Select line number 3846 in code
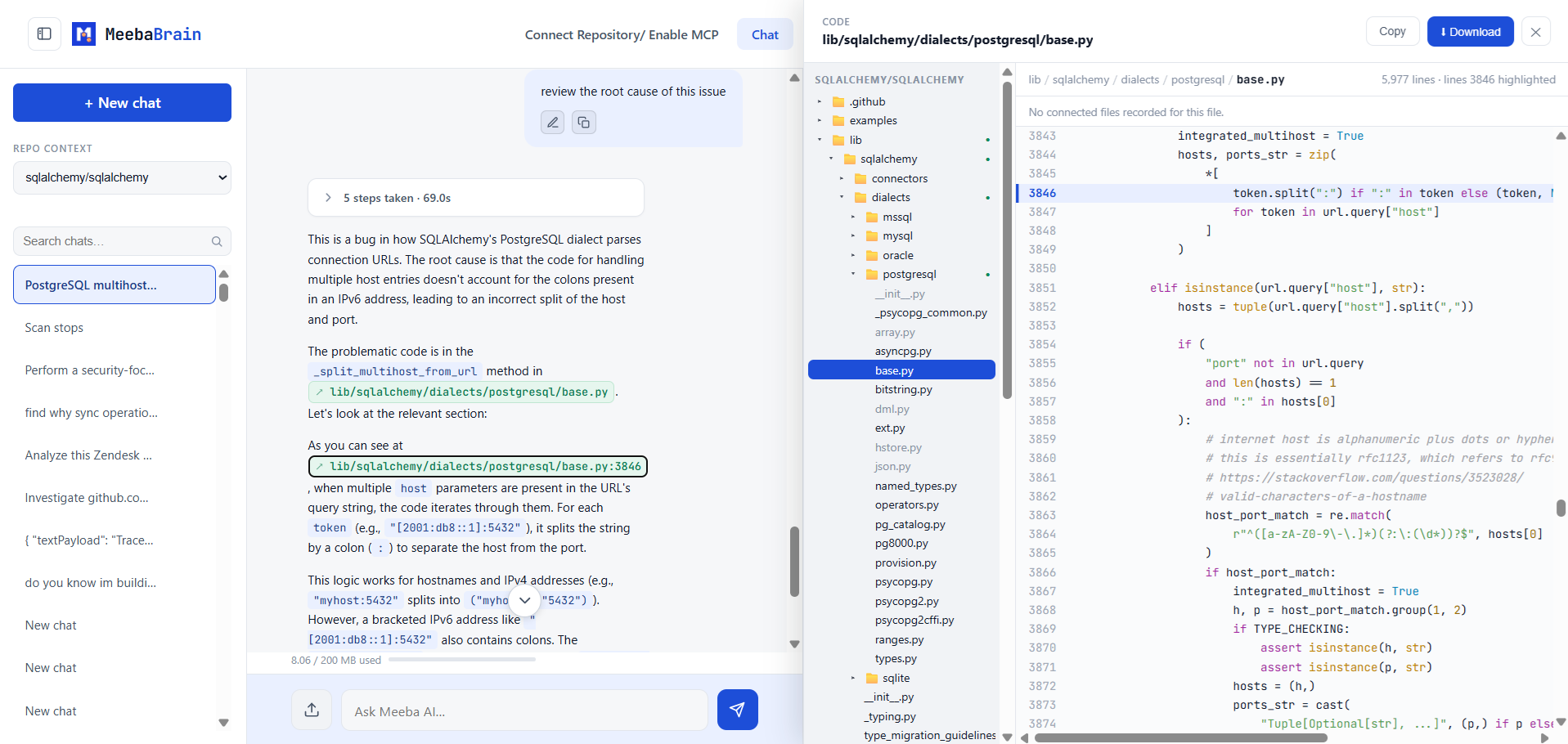 [1042, 193]
